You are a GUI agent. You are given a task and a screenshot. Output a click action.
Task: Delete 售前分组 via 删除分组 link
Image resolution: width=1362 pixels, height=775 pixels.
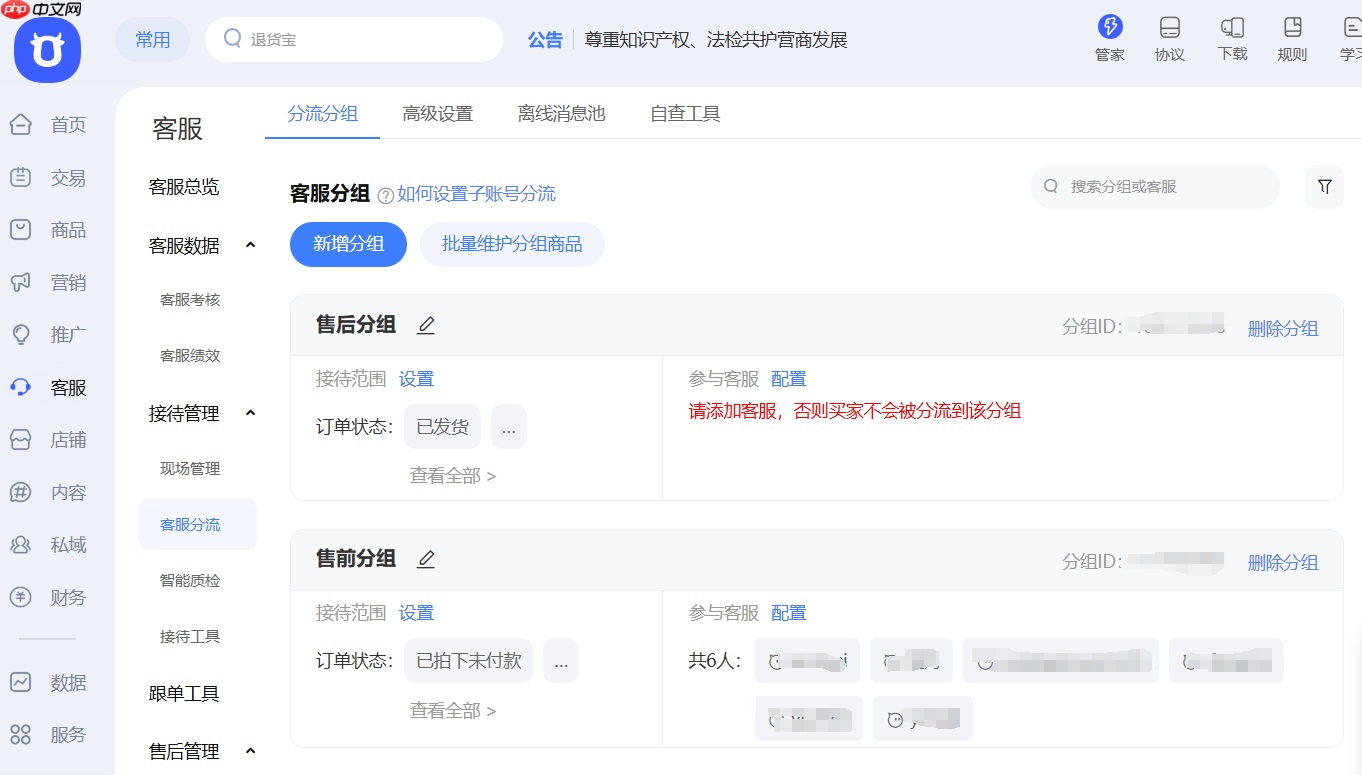click(x=1283, y=563)
